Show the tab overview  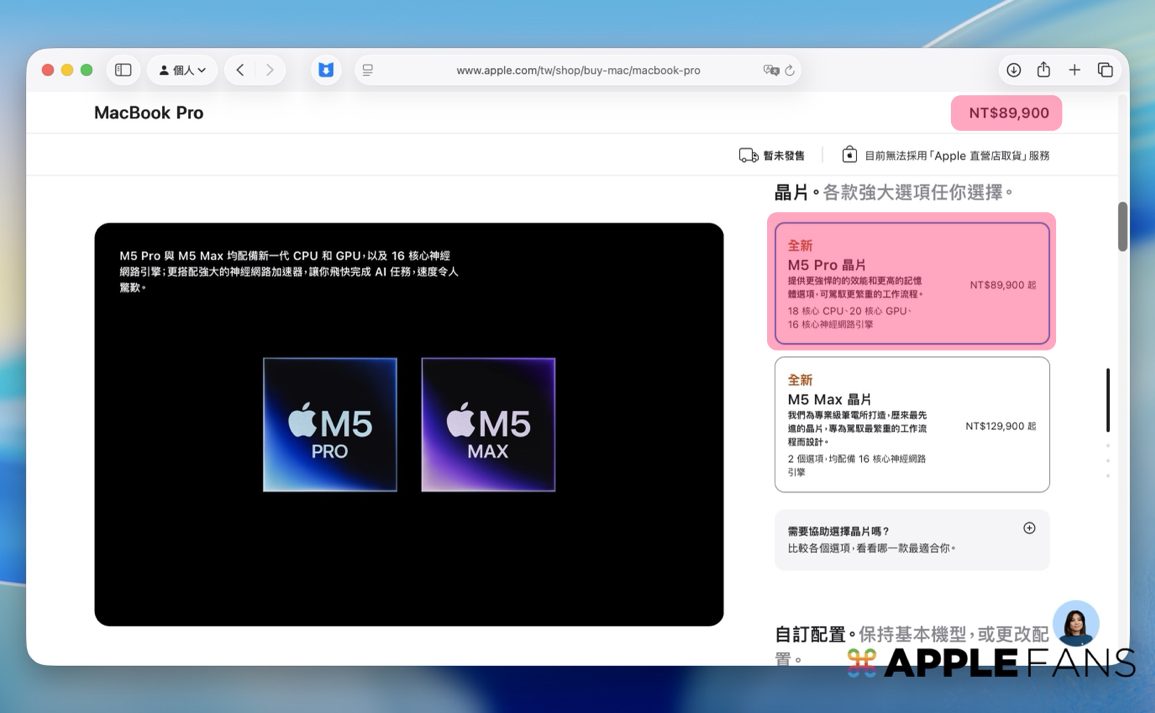pyautogui.click(x=1105, y=70)
